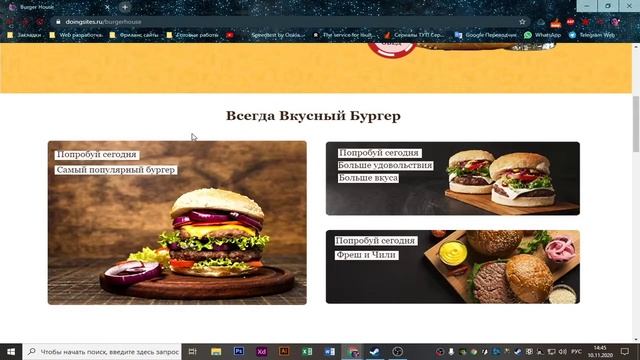
Task: Launch Adobe XD from the taskbar
Action: [x=262, y=351]
